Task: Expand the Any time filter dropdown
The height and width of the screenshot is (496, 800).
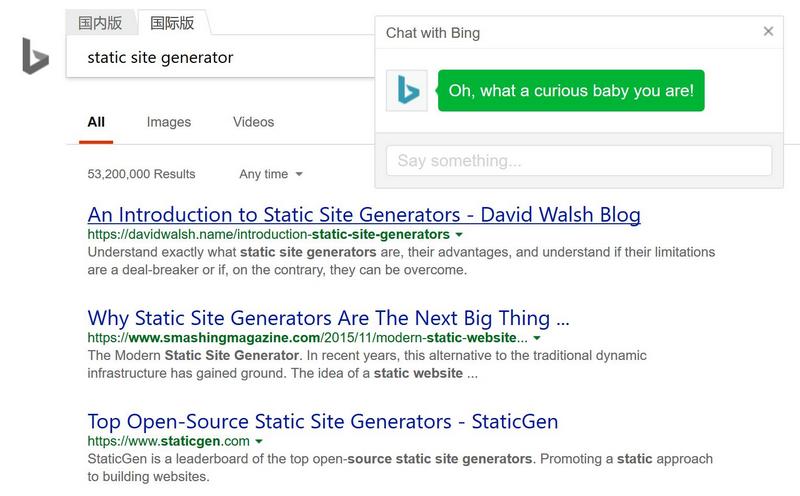Action: [x=271, y=174]
